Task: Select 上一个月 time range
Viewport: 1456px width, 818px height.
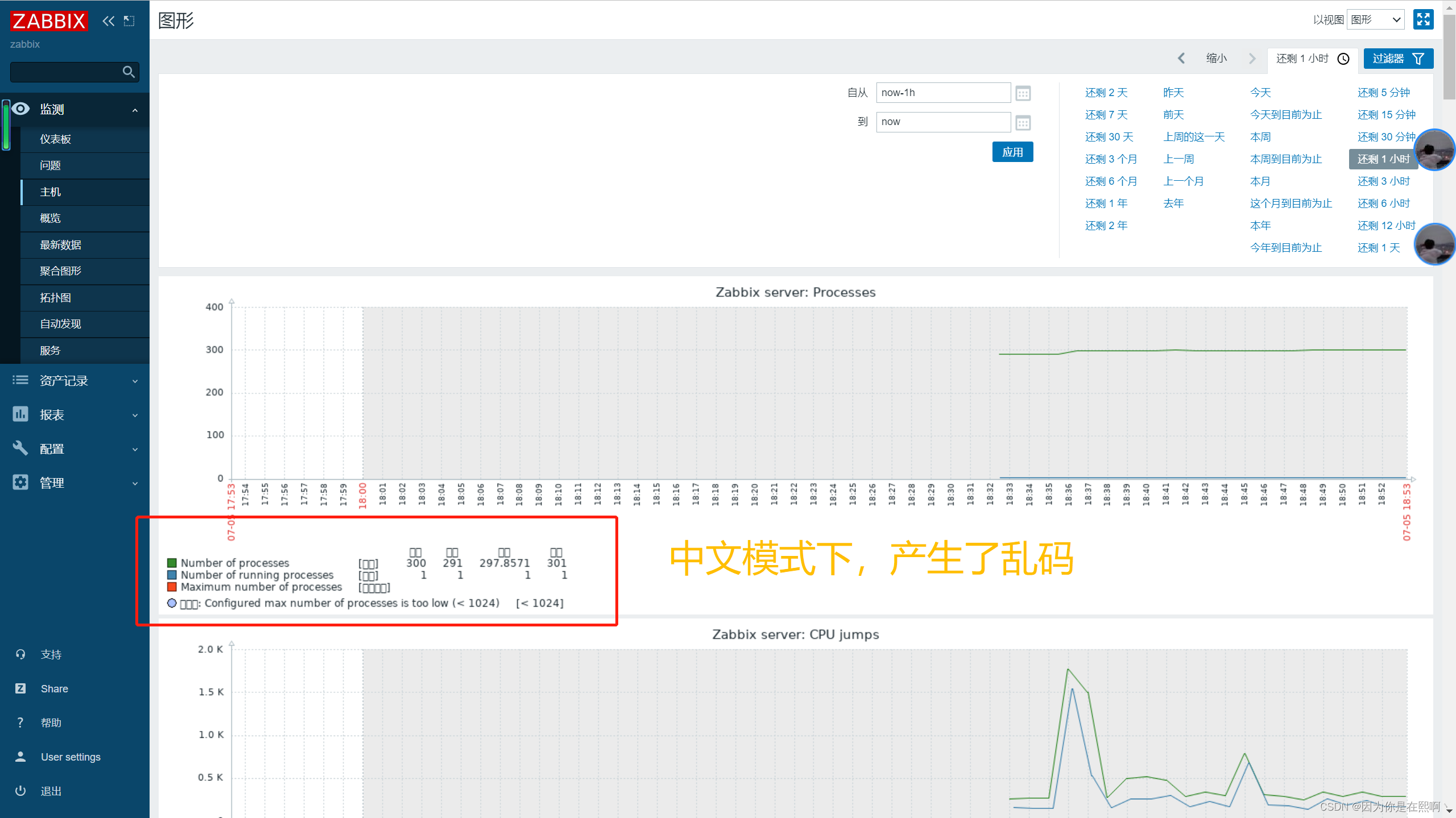Action: [1183, 181]
